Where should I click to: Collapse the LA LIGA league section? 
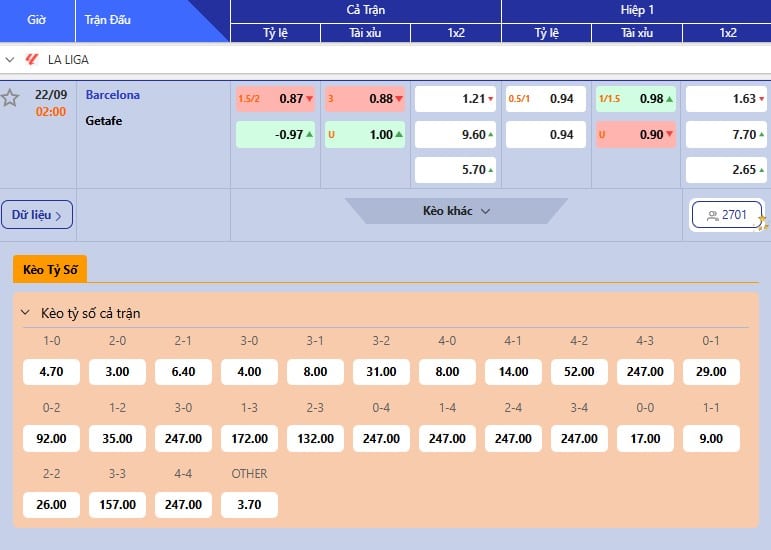pos(9,59)
